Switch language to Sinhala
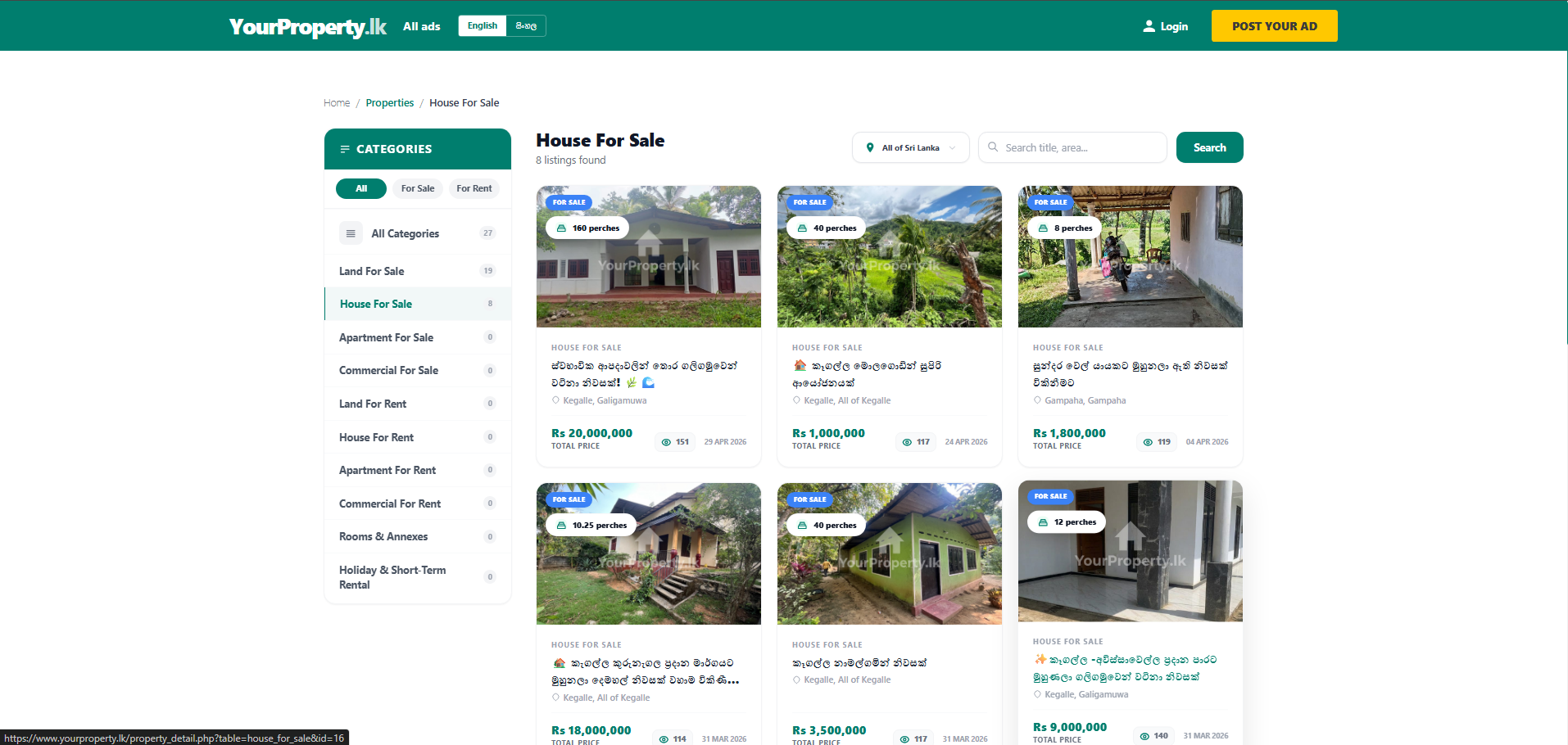 [x=526, y=26]
